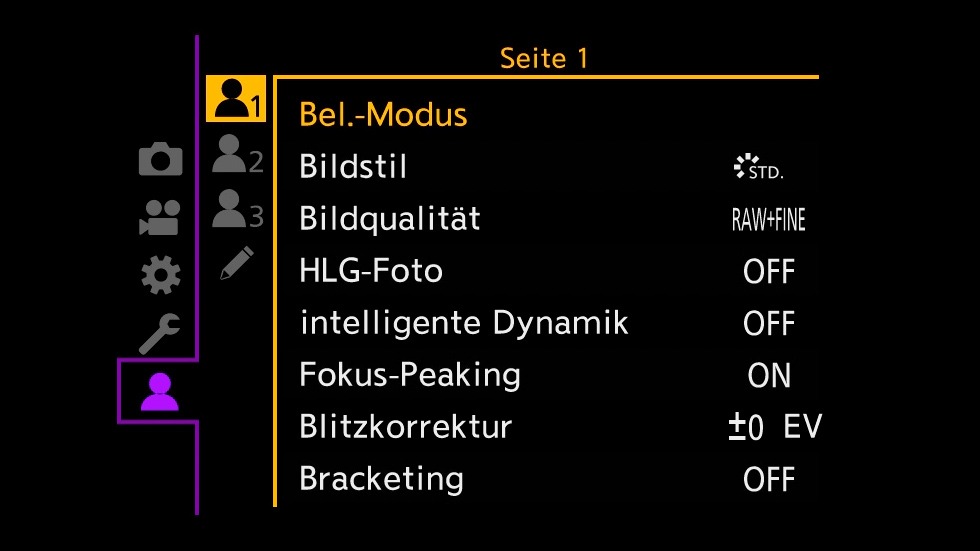Viewport: 980px width, 551px height.
Task: Select the Bel.-Modus menu entry
Action: pos(383,115)
